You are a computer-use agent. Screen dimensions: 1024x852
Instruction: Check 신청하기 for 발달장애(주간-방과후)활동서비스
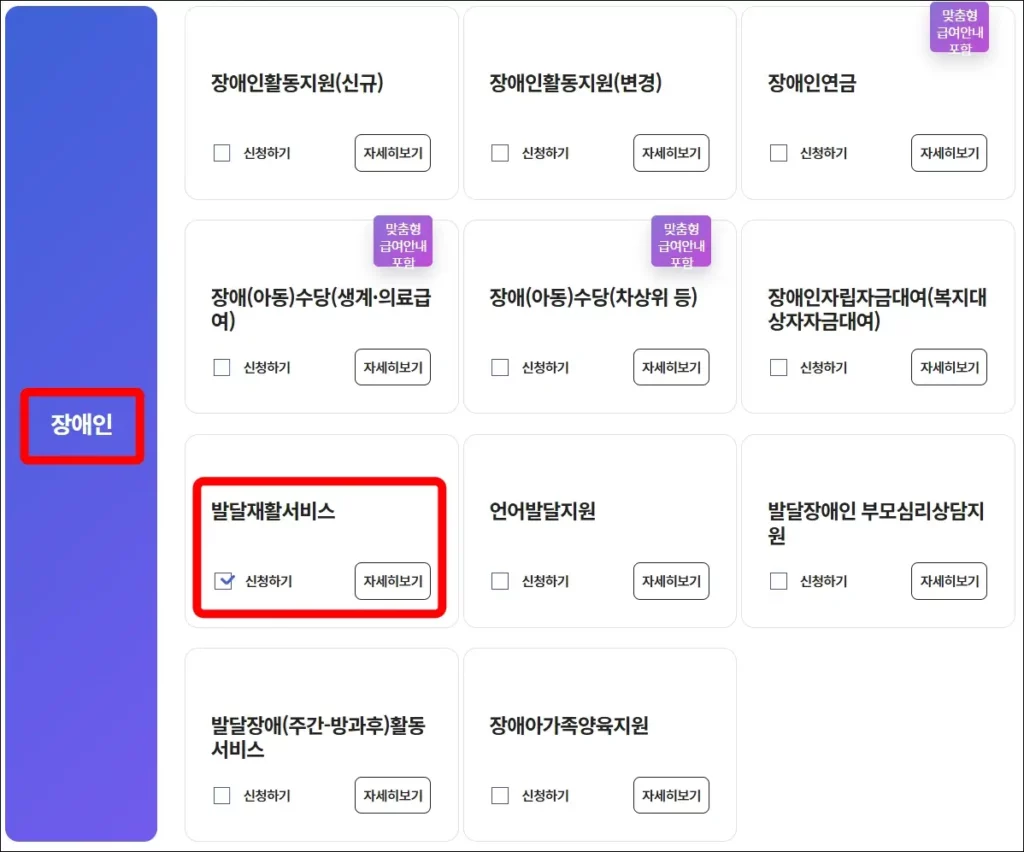click(x=221, y=795)
